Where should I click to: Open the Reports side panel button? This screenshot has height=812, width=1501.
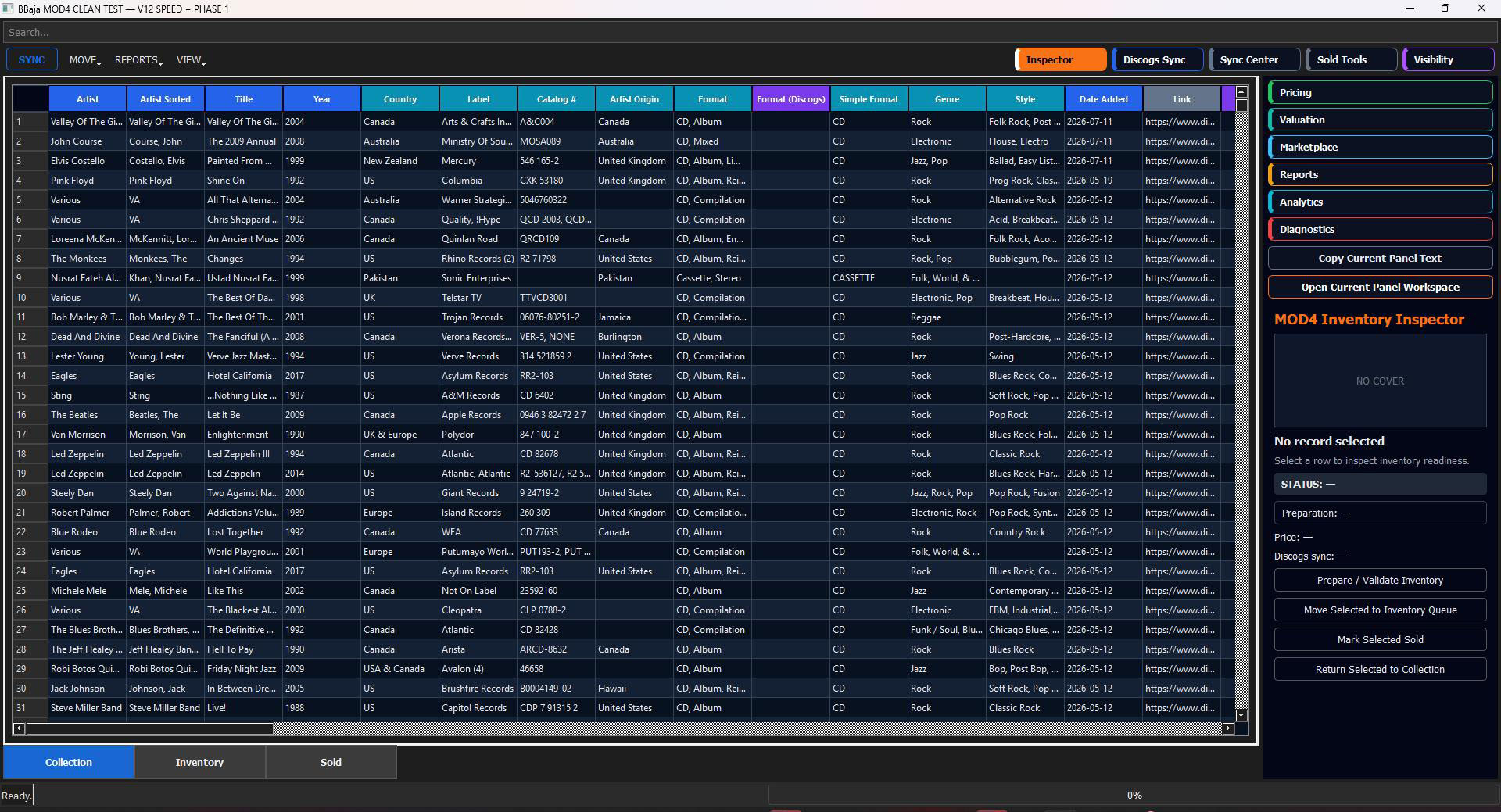point(1380,174)
